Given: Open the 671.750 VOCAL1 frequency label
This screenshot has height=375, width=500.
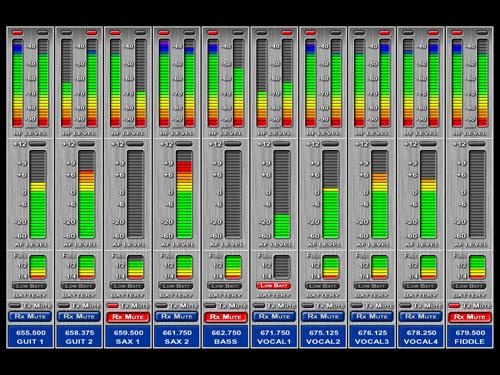Looking at the screenshot, I should pos(274,337).
